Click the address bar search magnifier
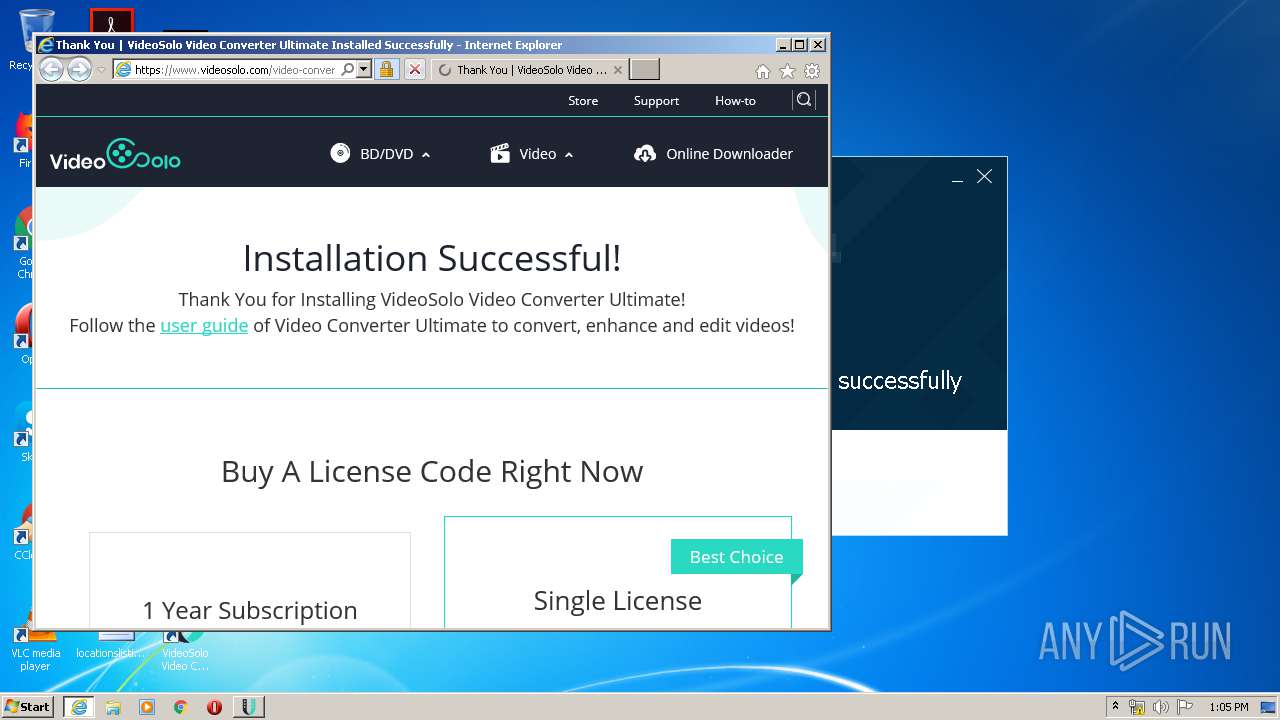 click(x=347, y=70)
